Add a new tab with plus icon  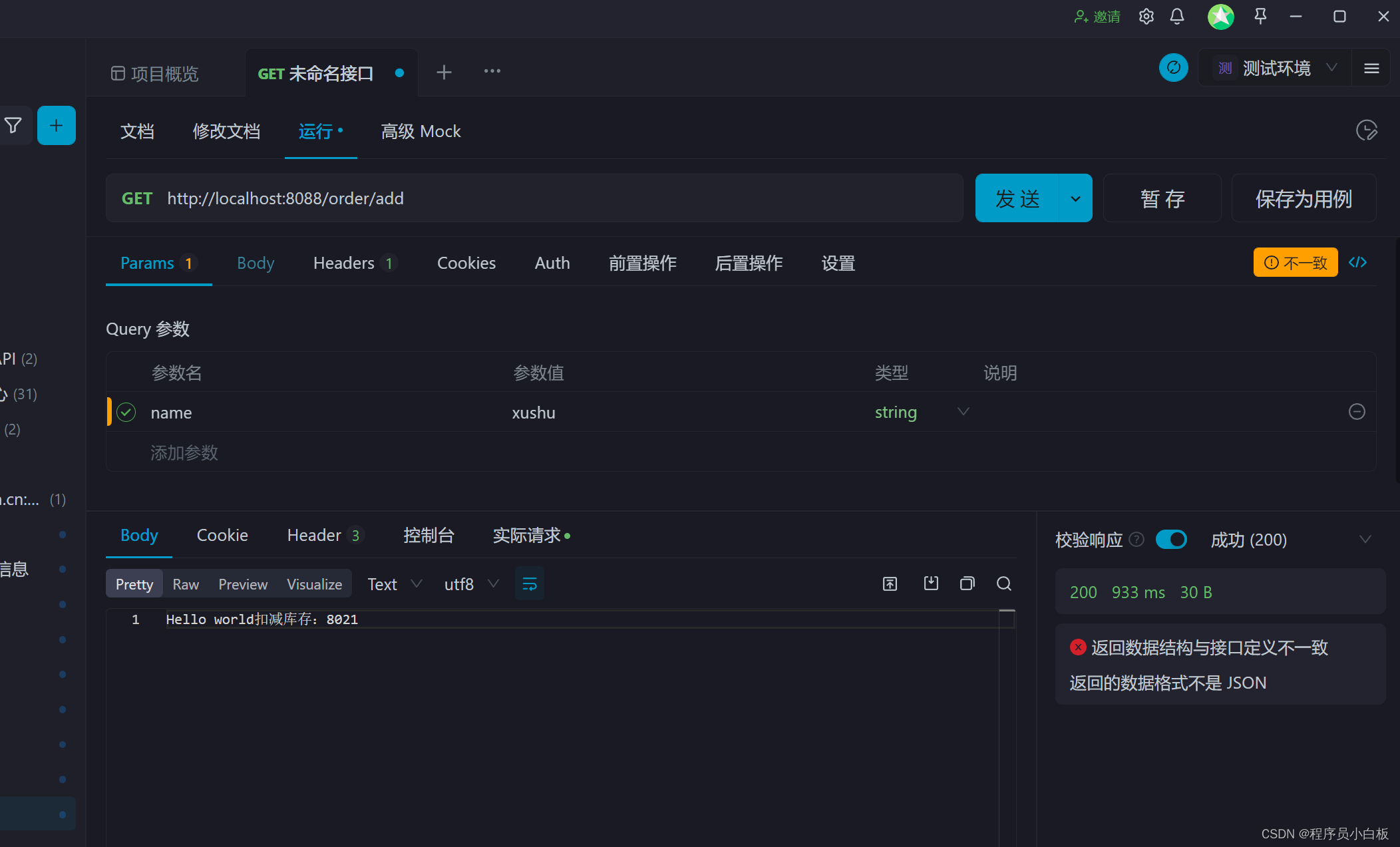[x=444, y=72]
